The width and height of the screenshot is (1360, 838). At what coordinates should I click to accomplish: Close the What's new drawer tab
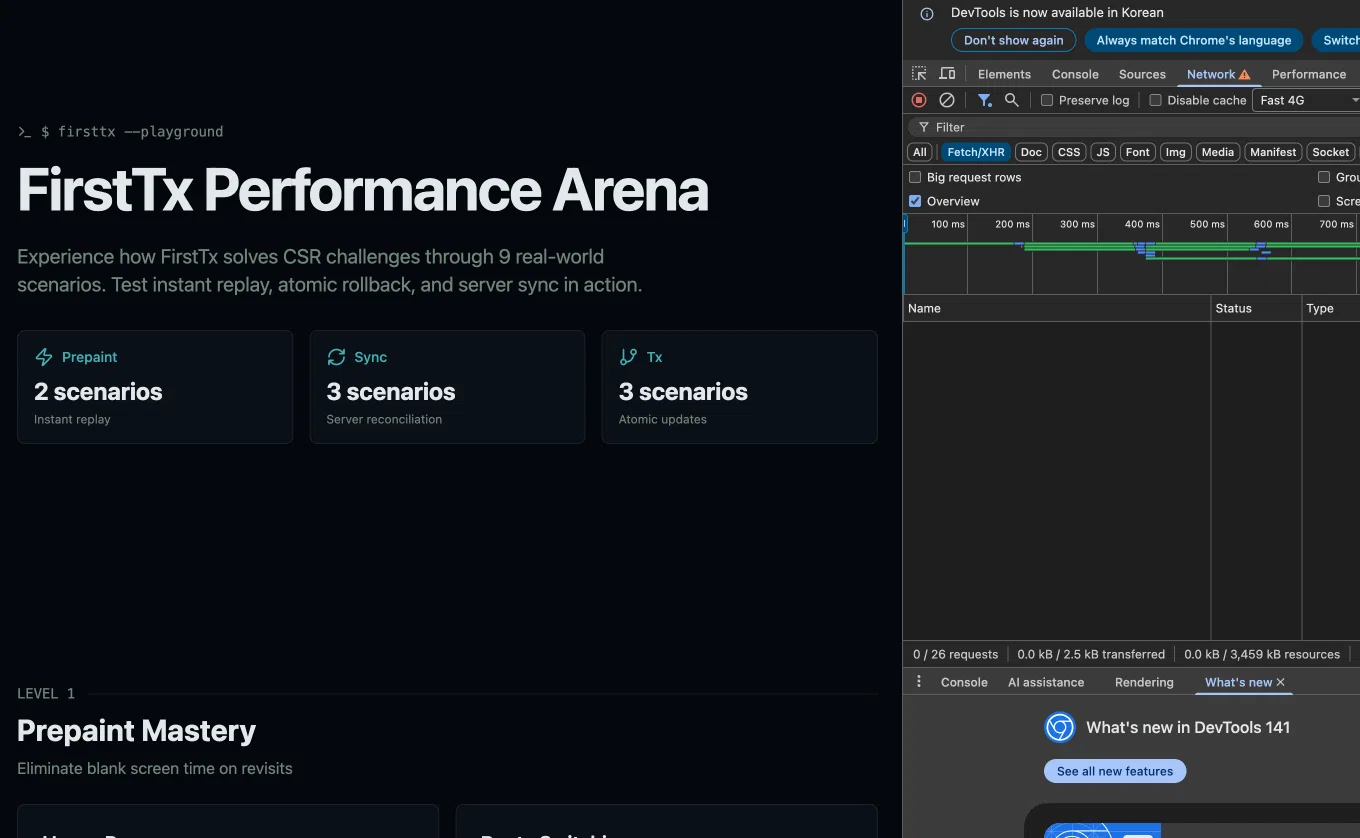click(1280, 682)
